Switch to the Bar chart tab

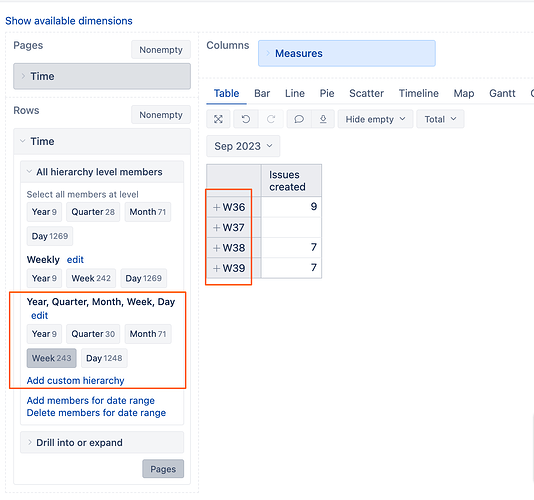point(262,93)
